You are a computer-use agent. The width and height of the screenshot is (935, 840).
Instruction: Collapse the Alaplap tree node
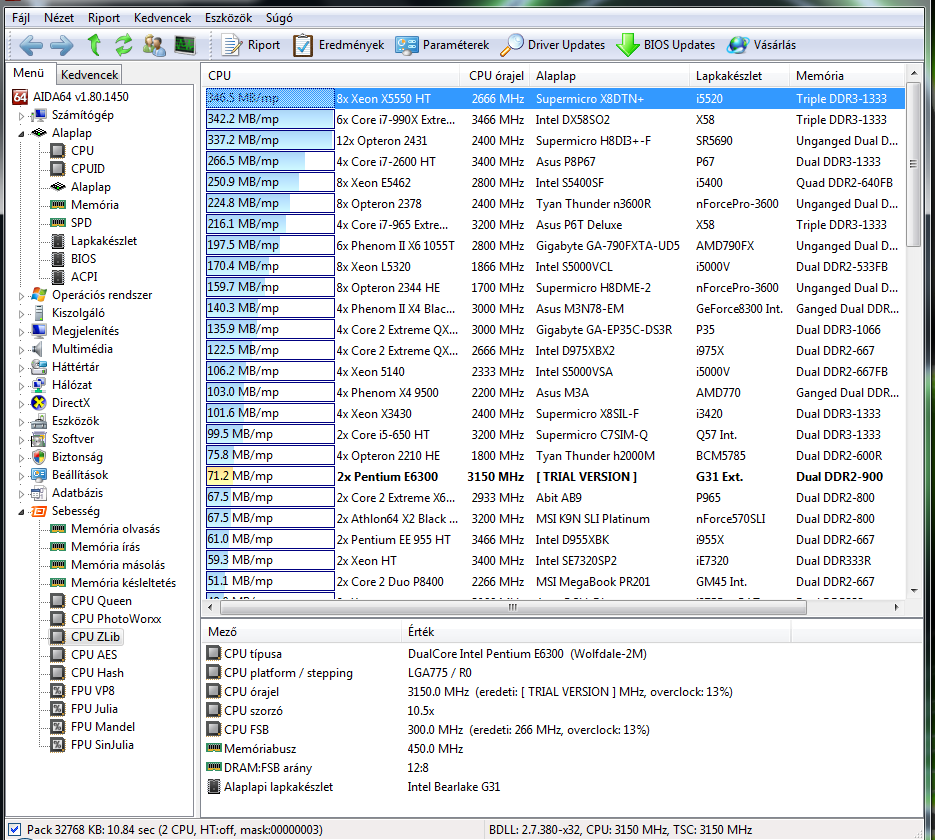click(x=21, y=134)
